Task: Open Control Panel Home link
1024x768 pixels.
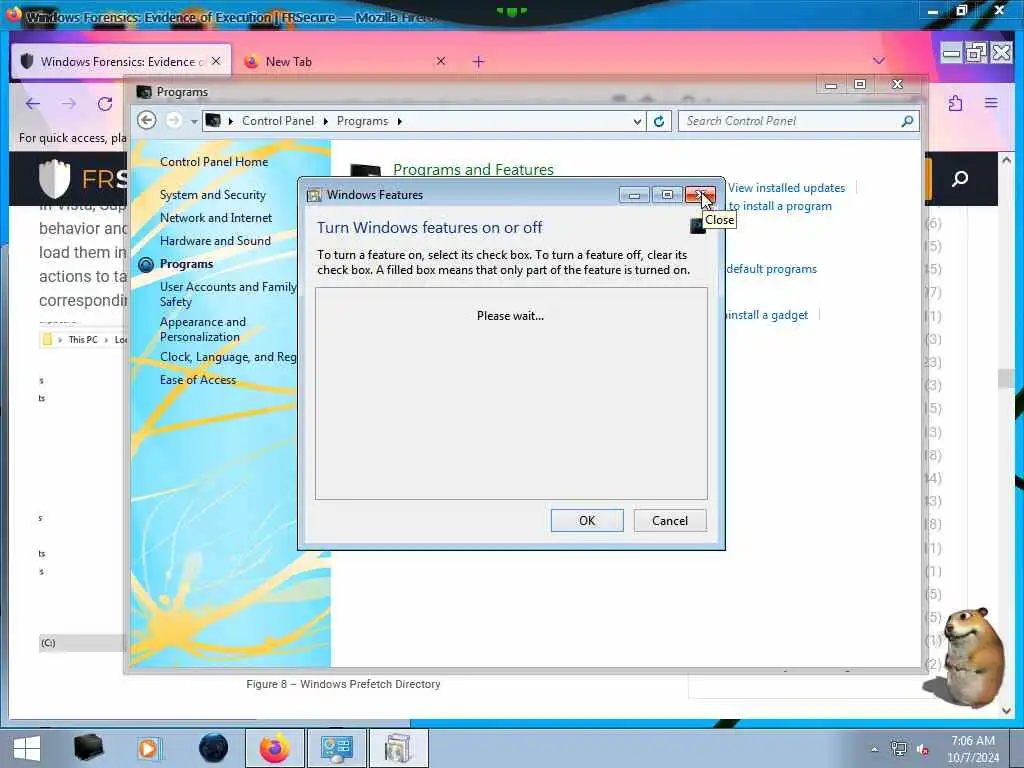Action: tap(214, 162)
